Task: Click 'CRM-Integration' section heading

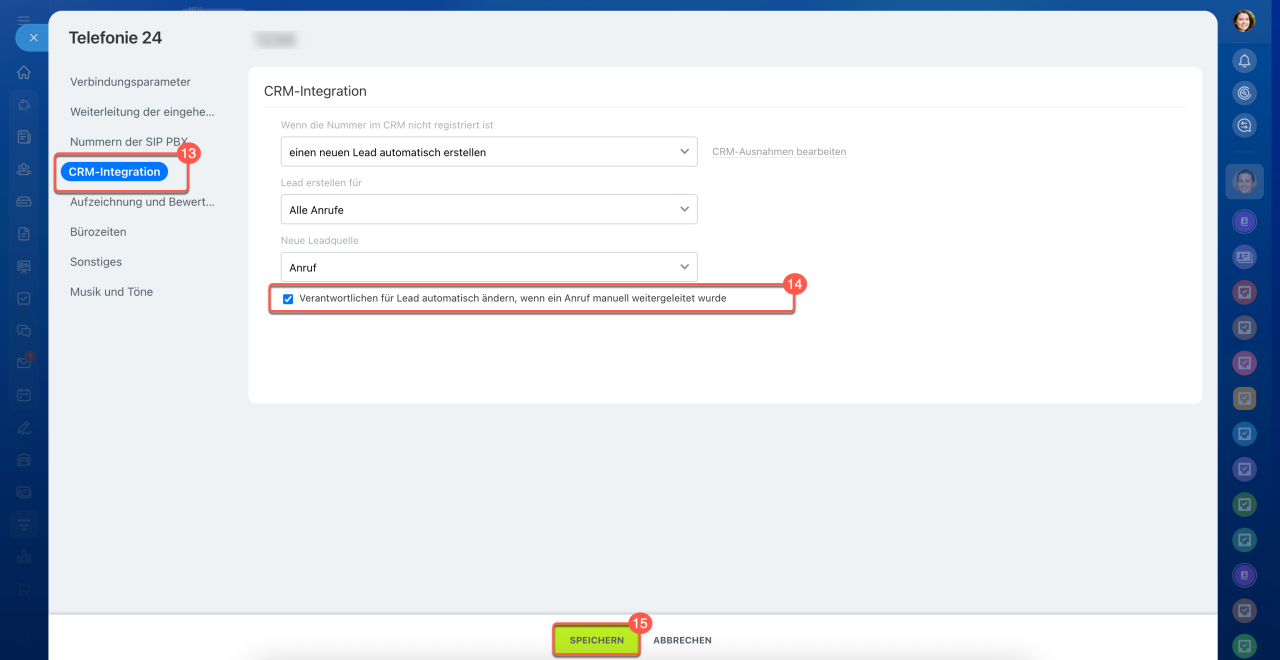Action: point(315,91)
